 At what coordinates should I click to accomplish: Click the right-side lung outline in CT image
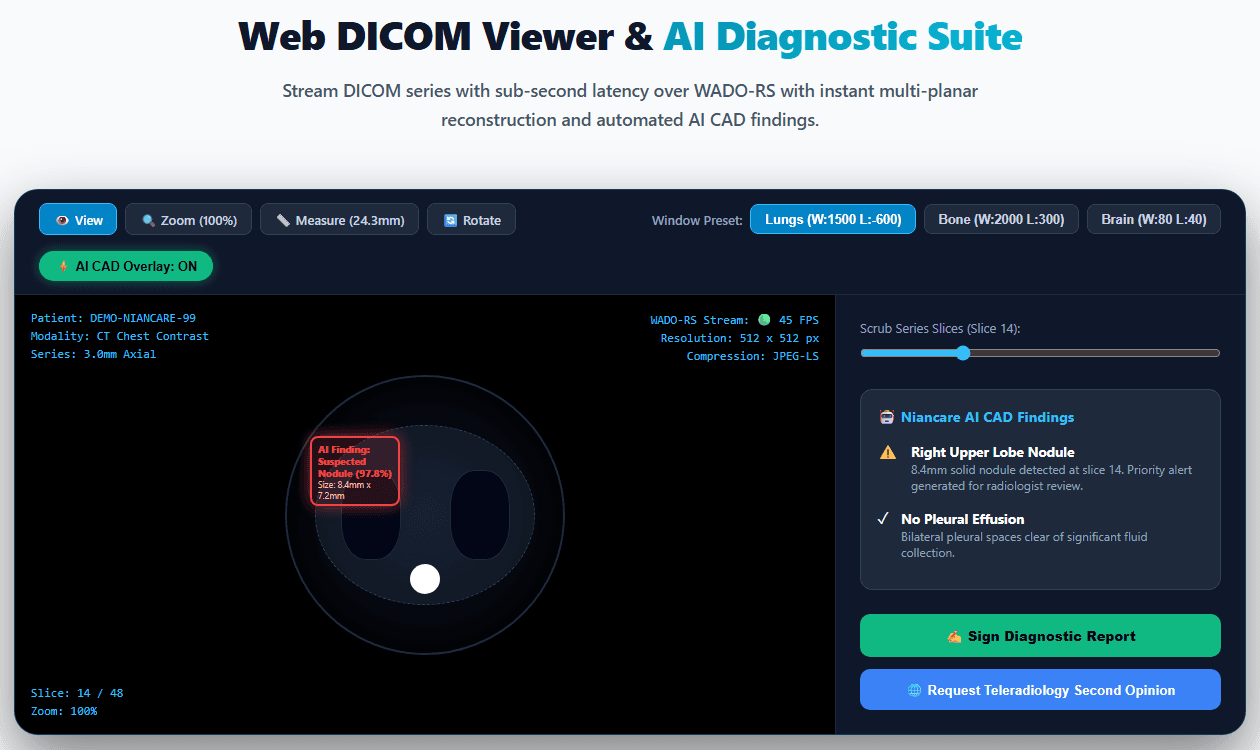click(x=480, y=515)
